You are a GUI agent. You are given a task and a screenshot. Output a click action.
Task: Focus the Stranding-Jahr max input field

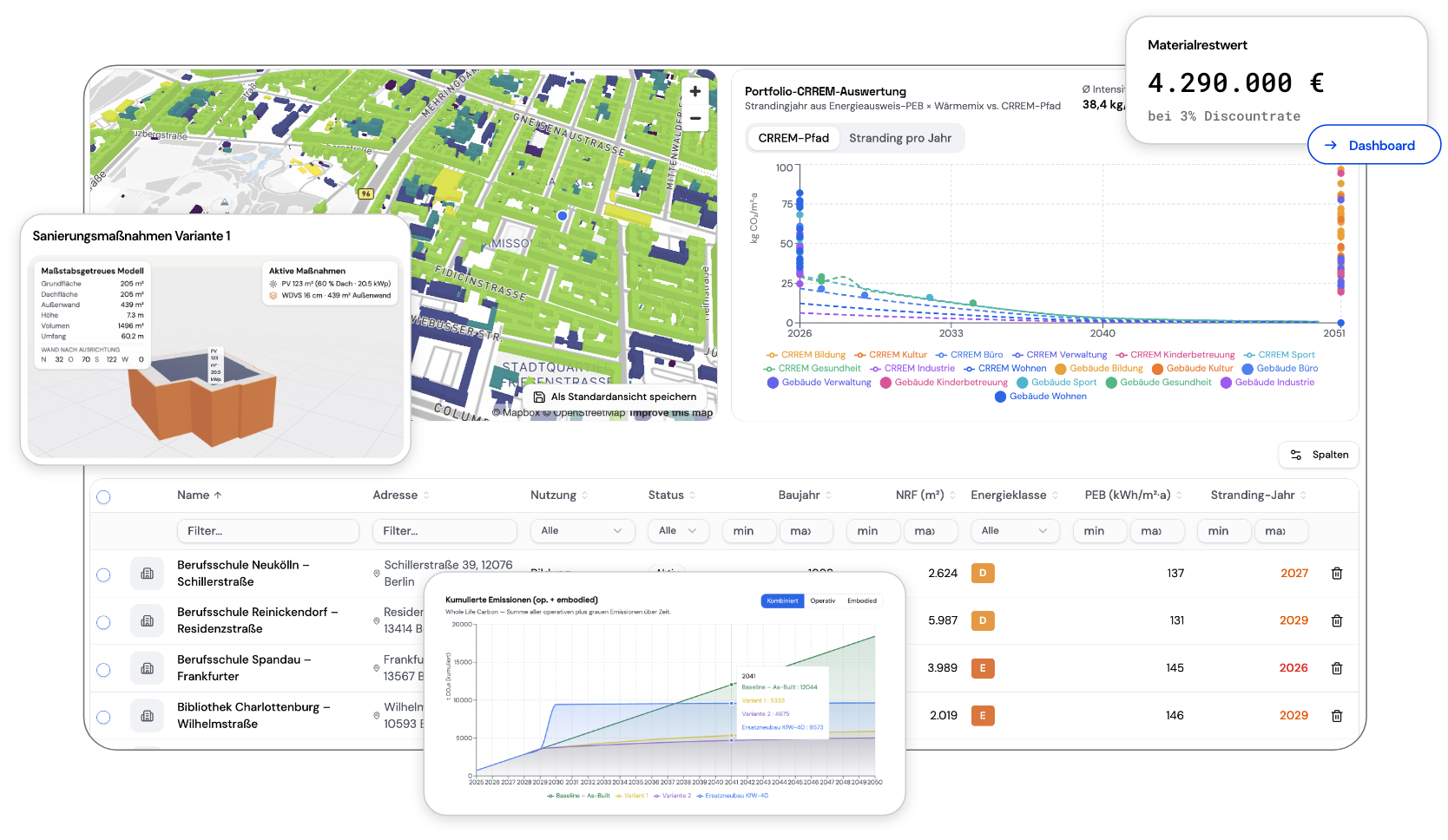coord(1281,531)
